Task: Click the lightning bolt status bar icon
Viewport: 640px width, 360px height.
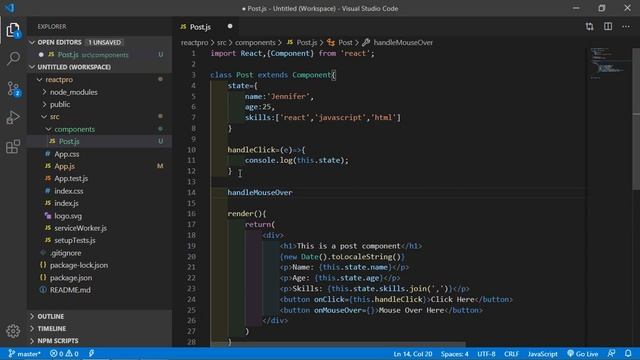Action: pos(91,353)
